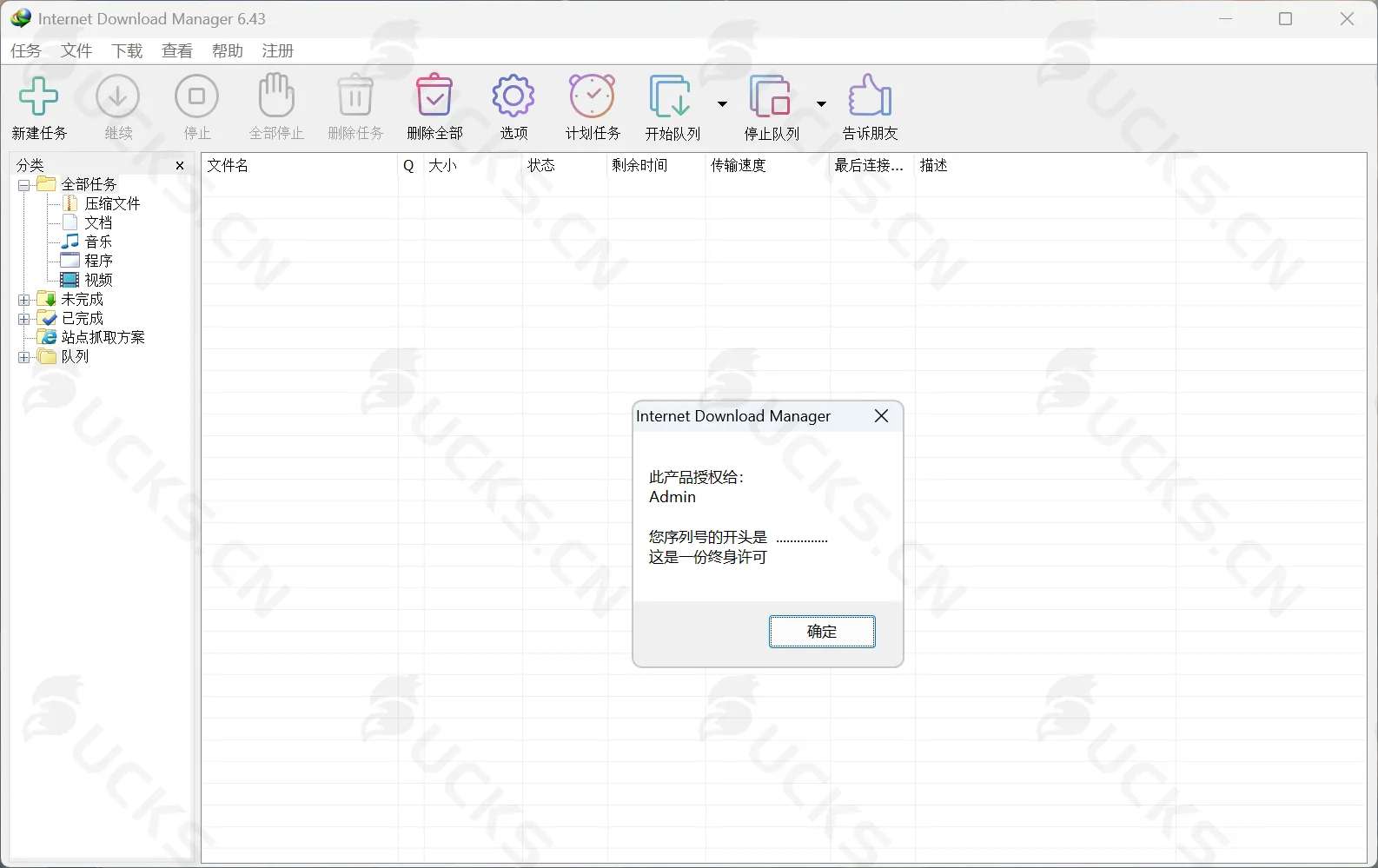Open the 任务 menu
This screenshot has width=1378, height=868.
point(26,51)
